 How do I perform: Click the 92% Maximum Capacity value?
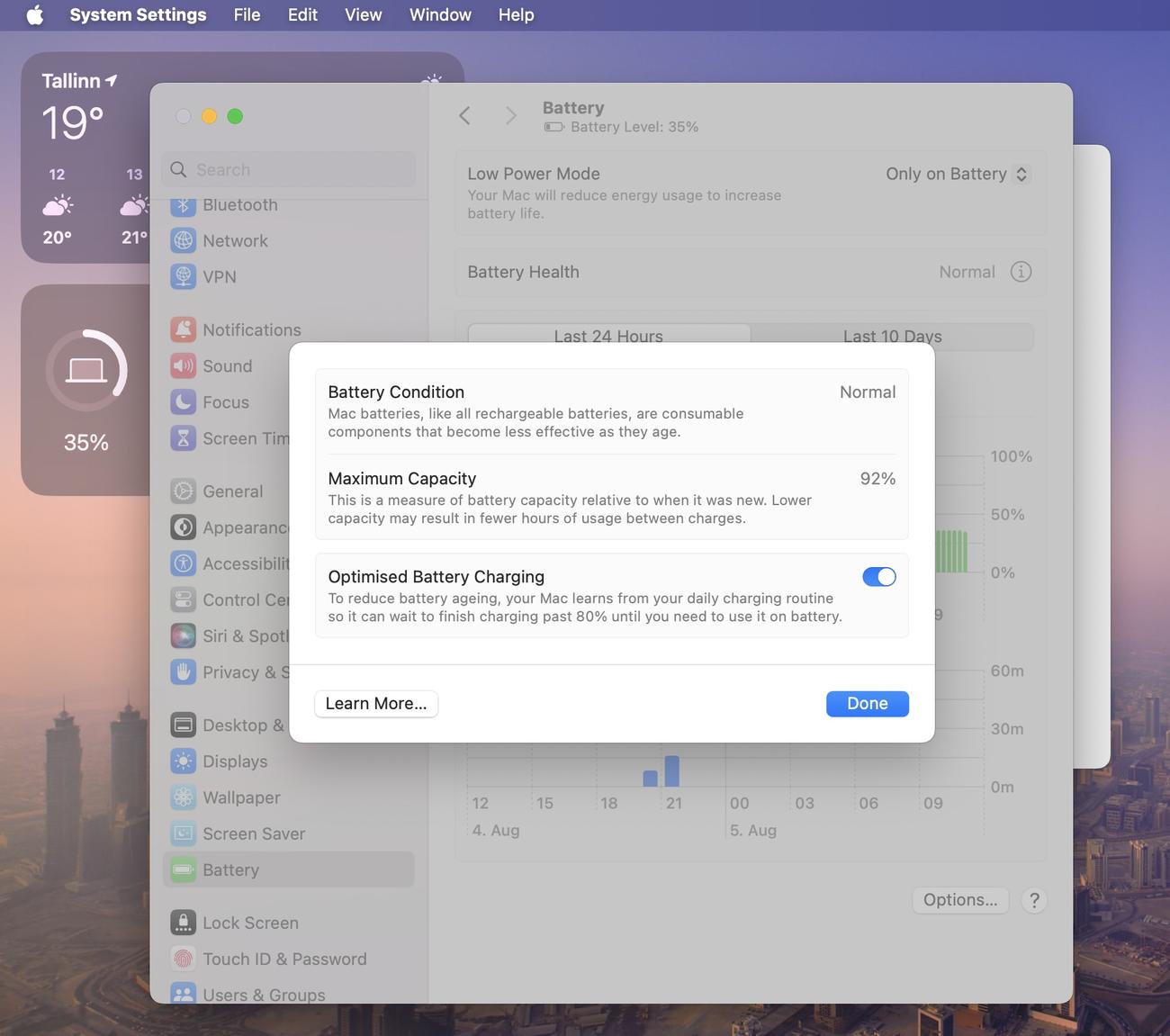click(877, 479)
